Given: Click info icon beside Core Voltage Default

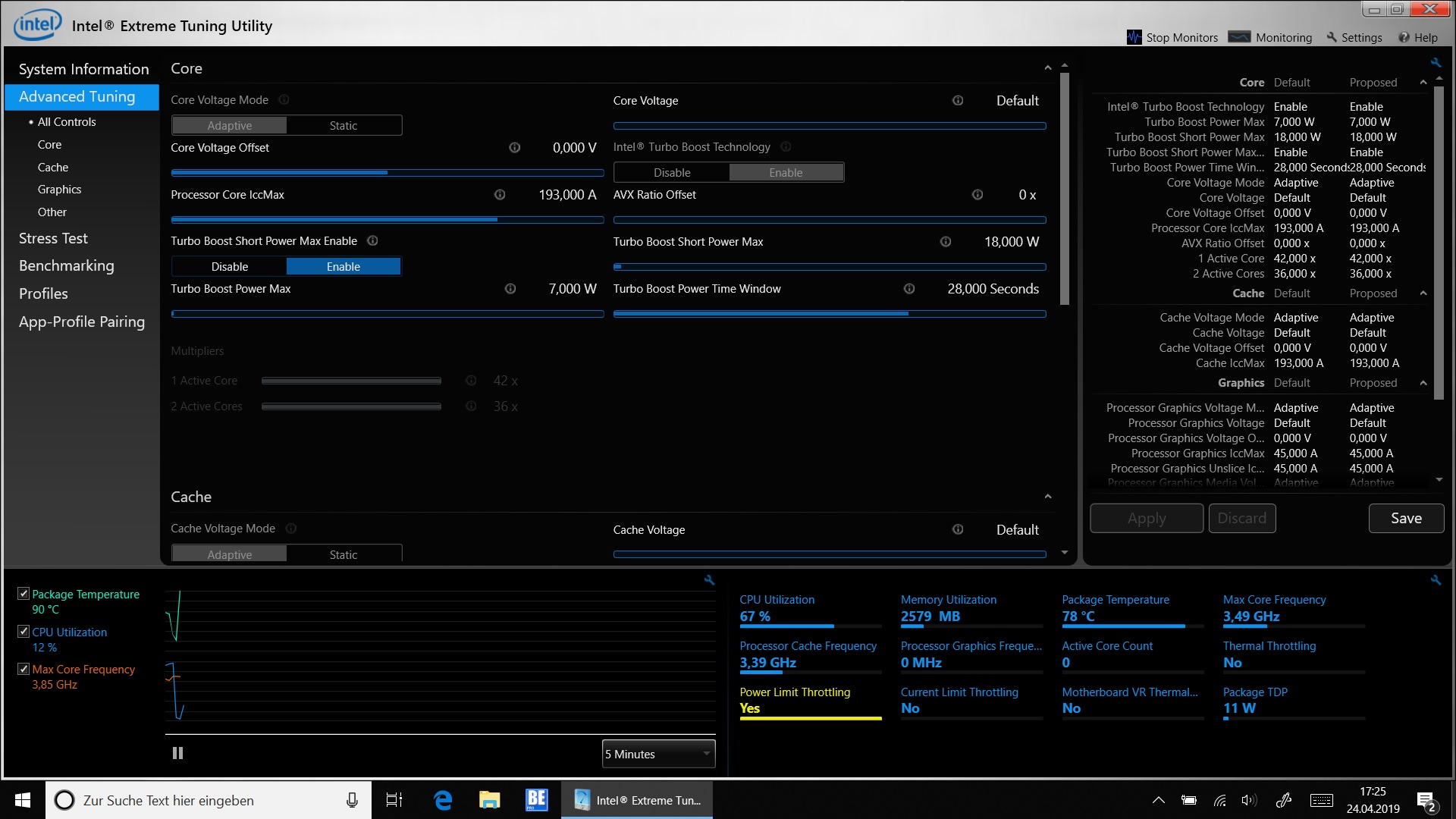Looking at the screenshot, I should point(958,101).
